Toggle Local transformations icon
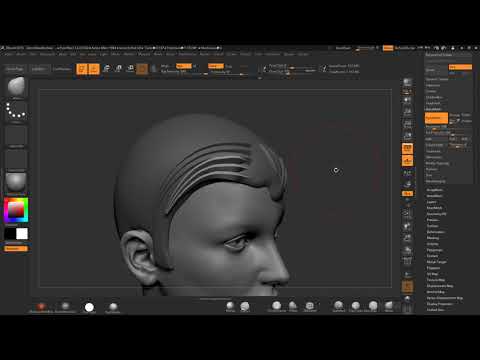The width and height of the screenshot is (480, 360). click(x=407, y=173)
